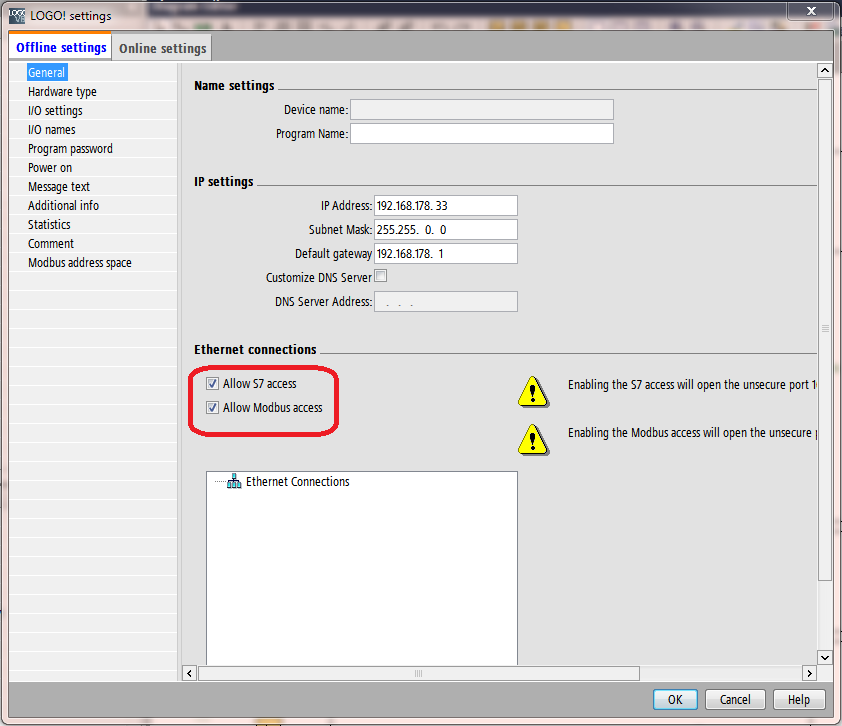Click the vertical scrollbar thumb

[x=825, y=329]
